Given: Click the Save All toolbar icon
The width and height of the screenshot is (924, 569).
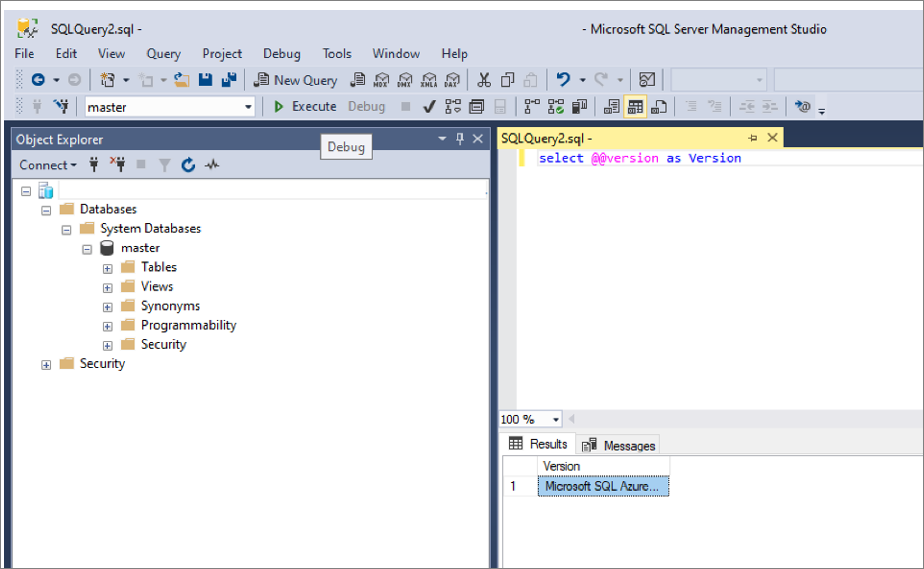Looking at the screenshot, I should (229, 80).
